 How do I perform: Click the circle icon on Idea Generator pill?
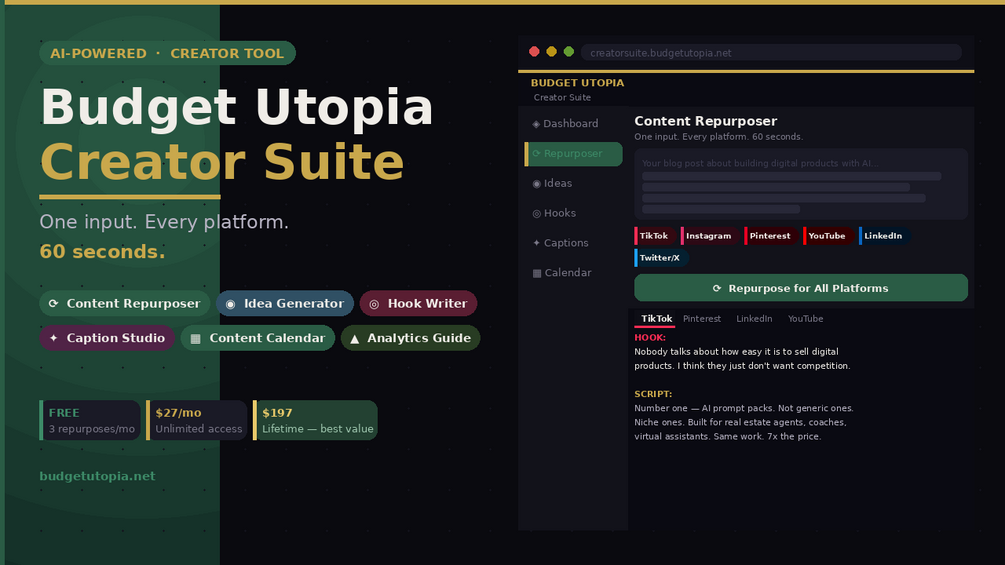(231, 304)
